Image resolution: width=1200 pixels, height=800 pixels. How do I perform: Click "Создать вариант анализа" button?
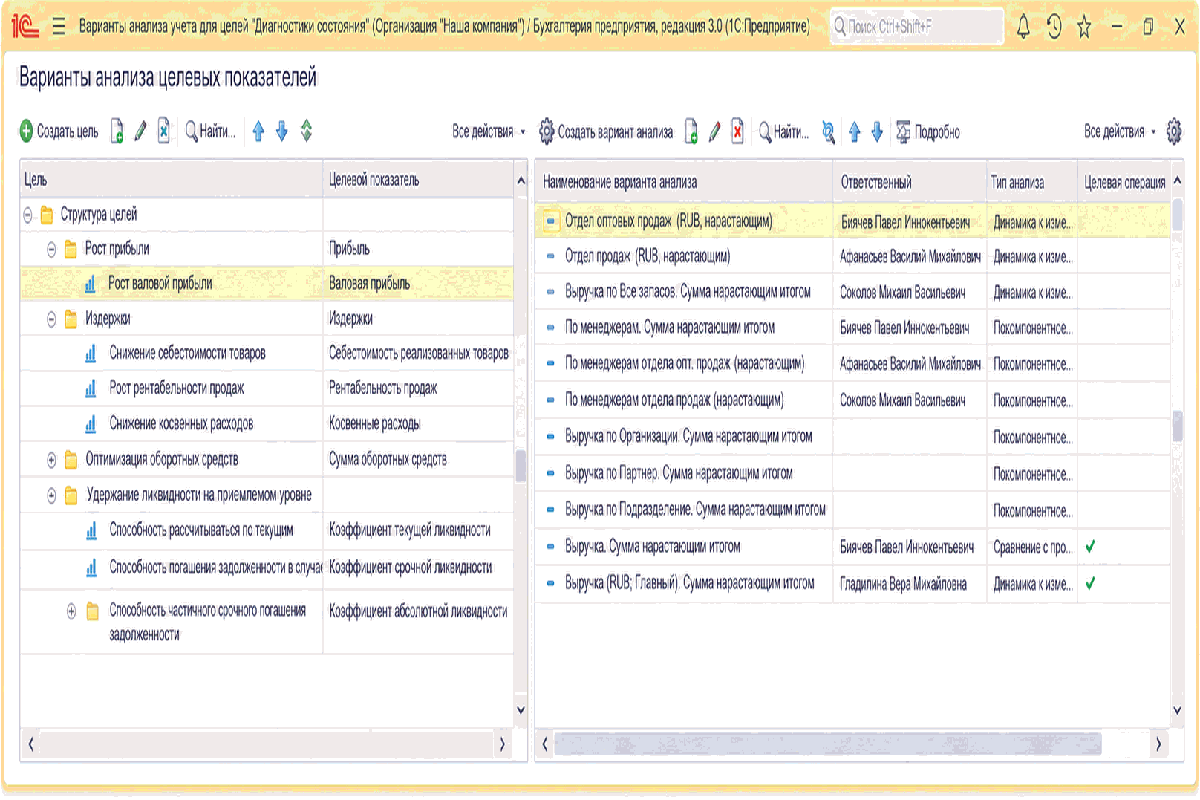point(606,131)
